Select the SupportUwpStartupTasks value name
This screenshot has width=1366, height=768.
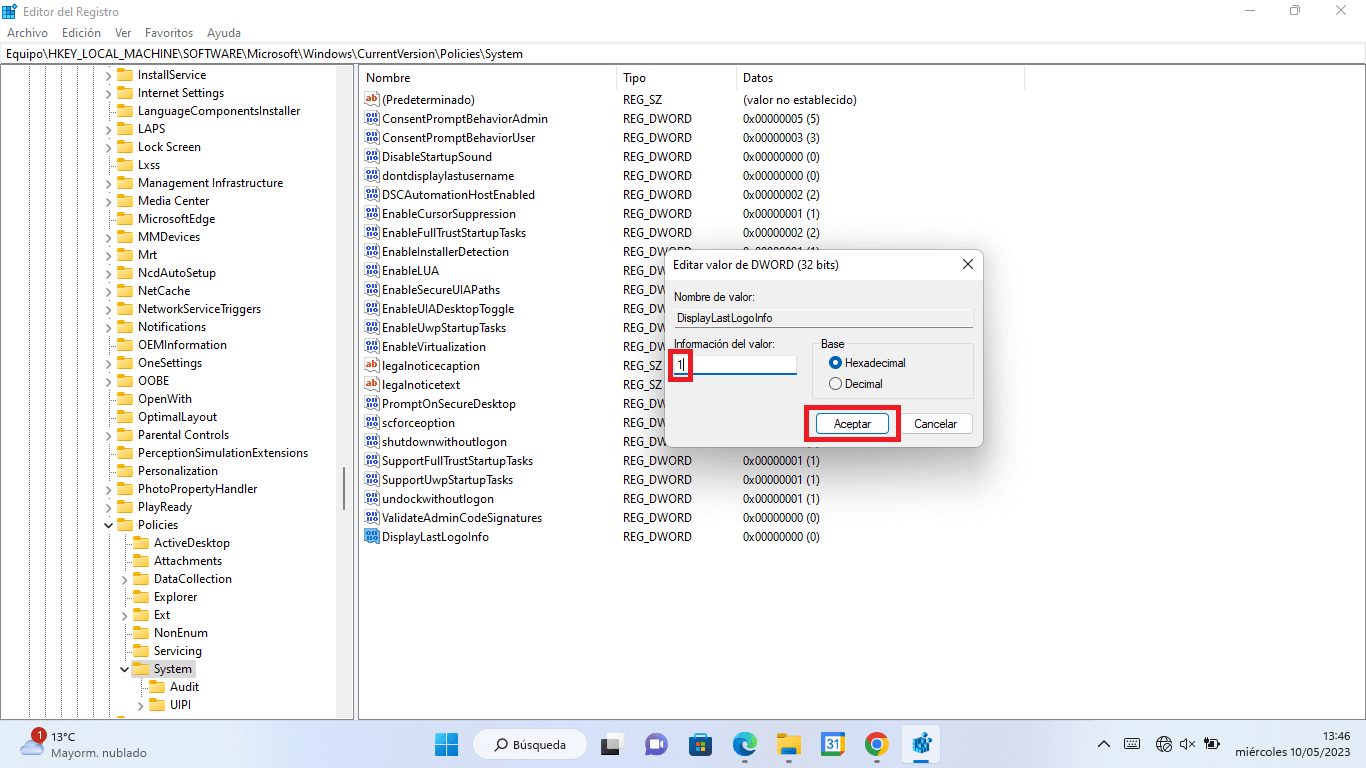coord(447,480)
